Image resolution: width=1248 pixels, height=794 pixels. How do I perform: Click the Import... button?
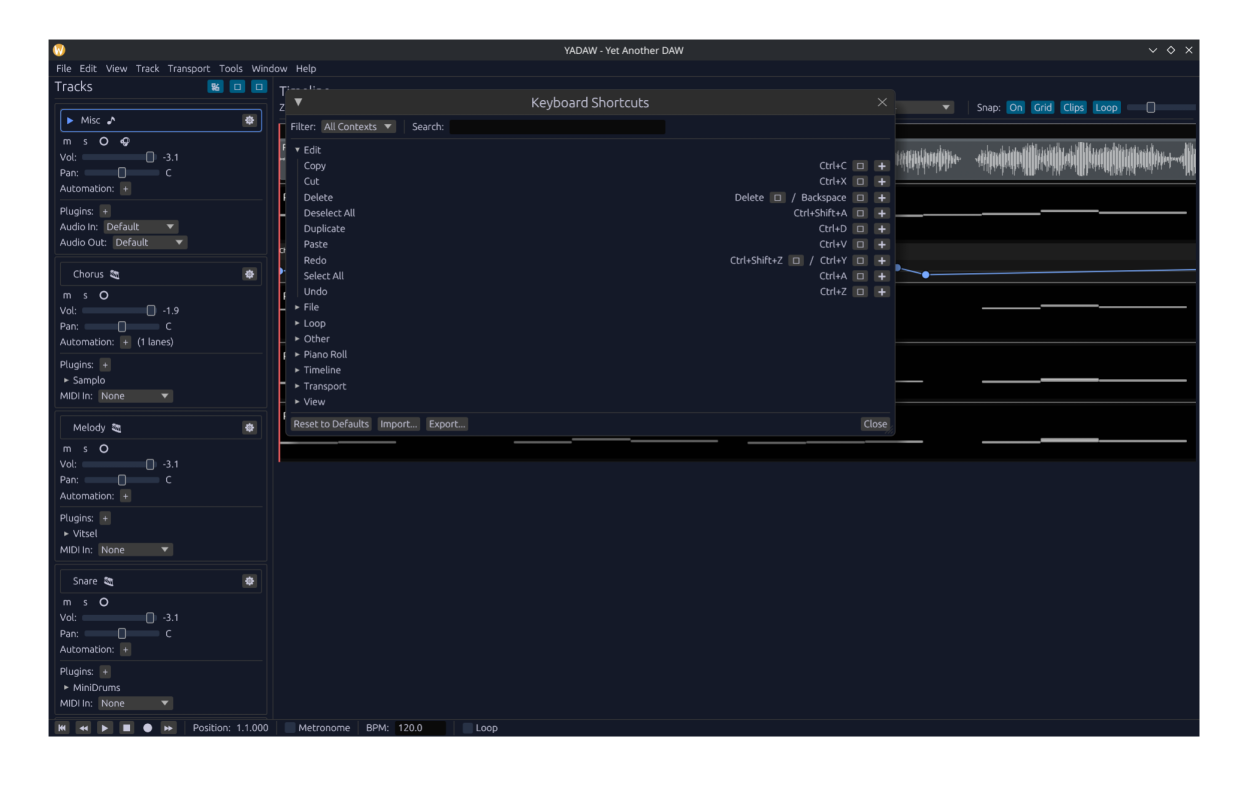click(399, 424)
